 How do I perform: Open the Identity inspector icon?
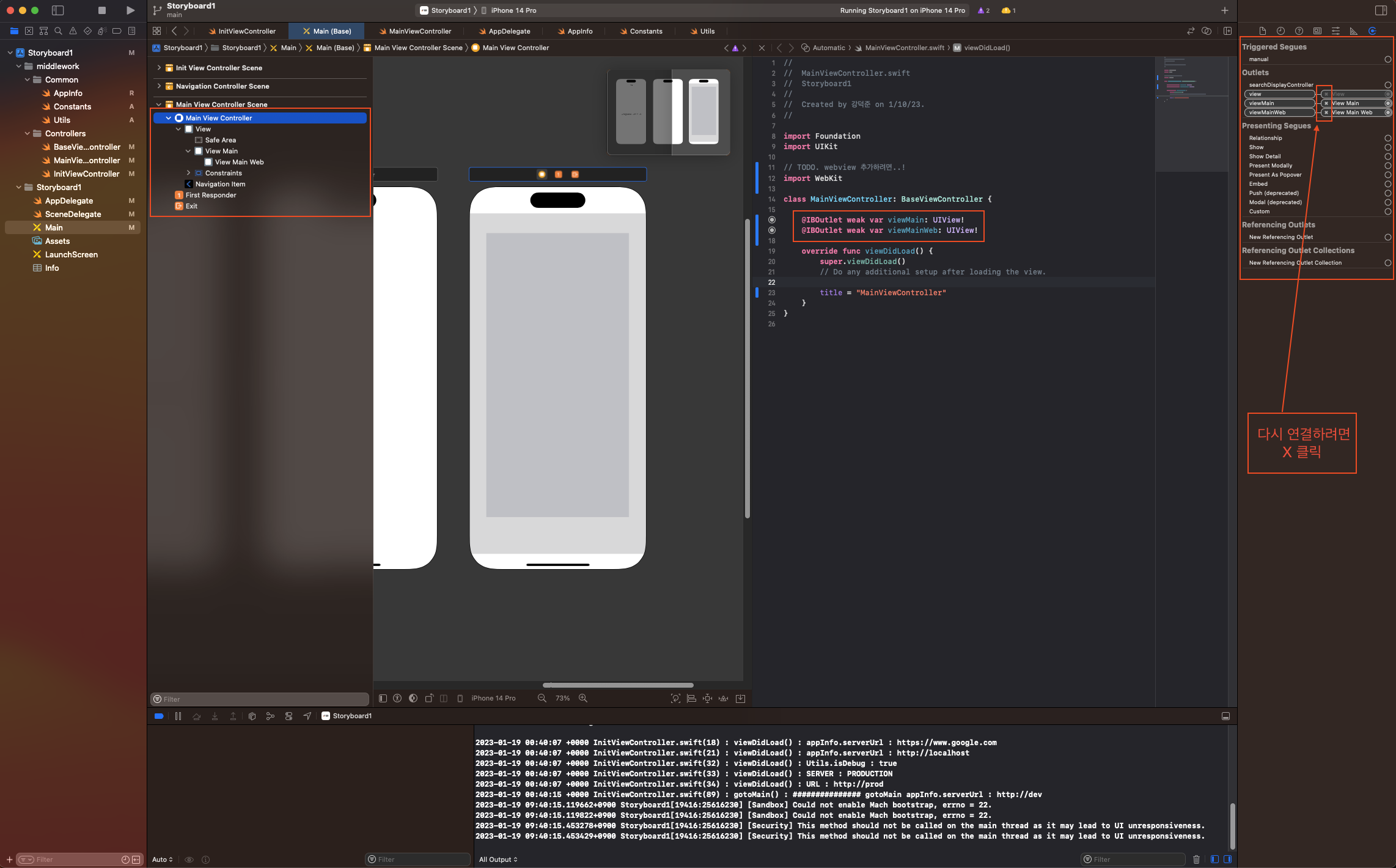tap(1317, 31)
